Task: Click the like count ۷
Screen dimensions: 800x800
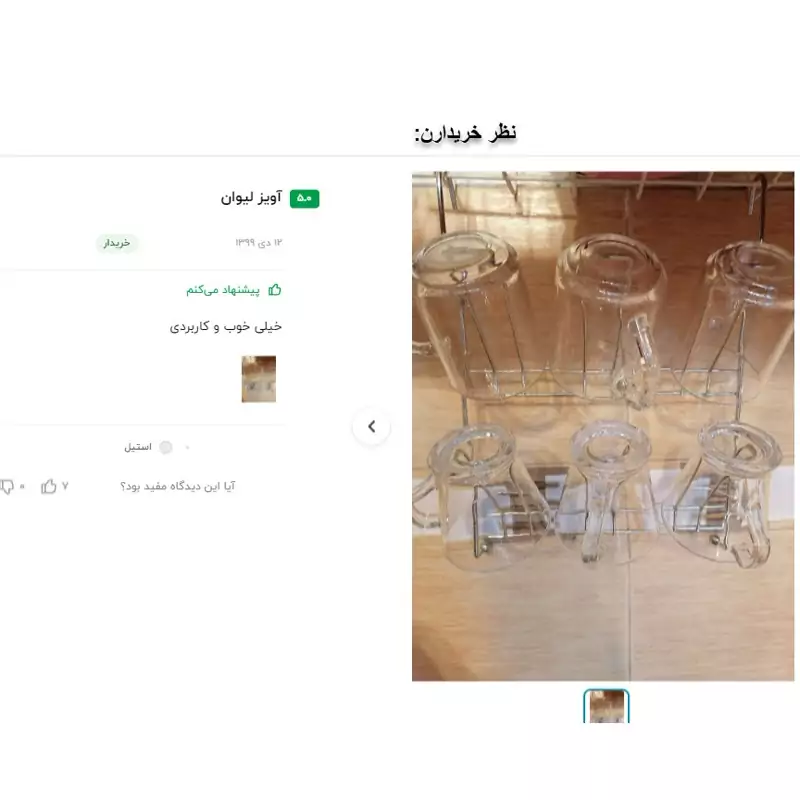Action: (65, 486)
